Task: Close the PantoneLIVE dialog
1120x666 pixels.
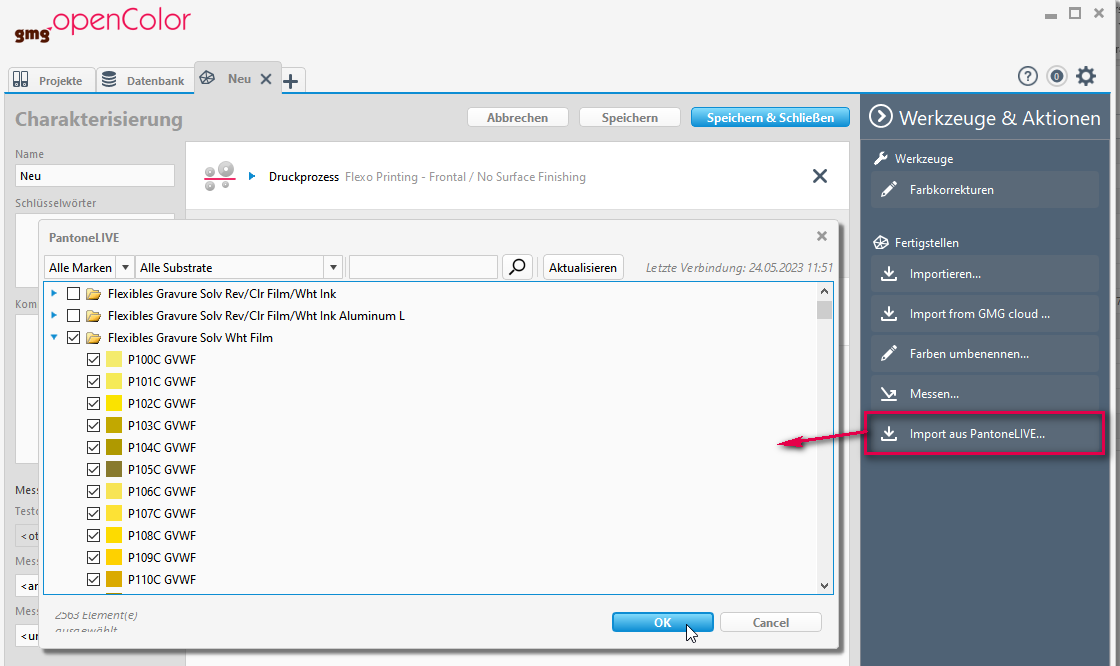Action: coord(821,236)
